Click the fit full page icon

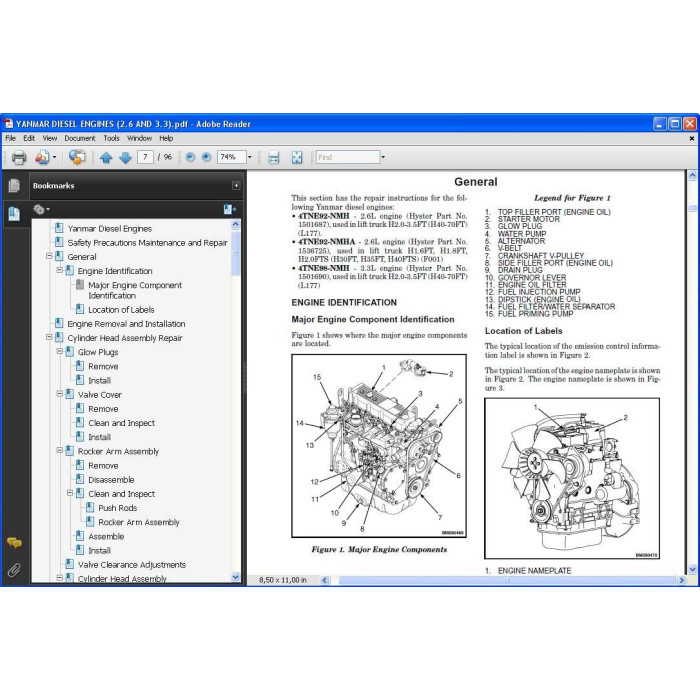tap(297, 157)
